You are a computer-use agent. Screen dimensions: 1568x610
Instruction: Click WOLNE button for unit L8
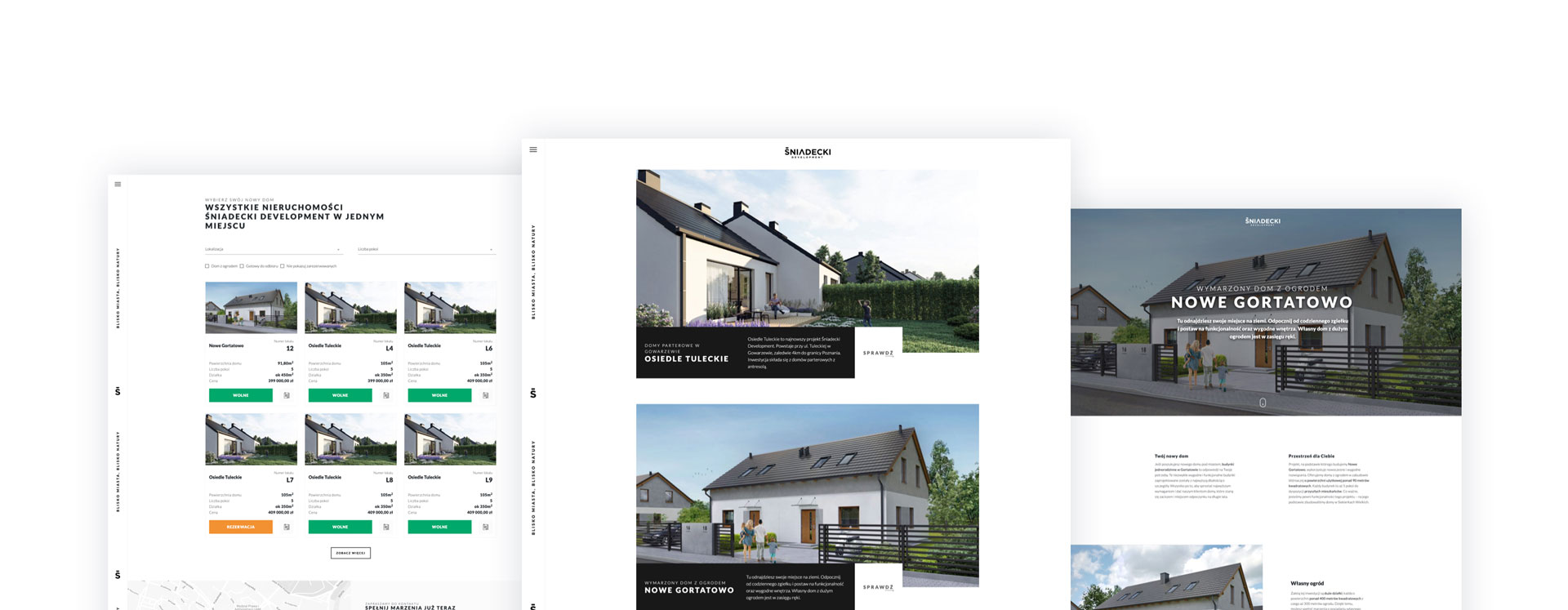pos(341,527)
